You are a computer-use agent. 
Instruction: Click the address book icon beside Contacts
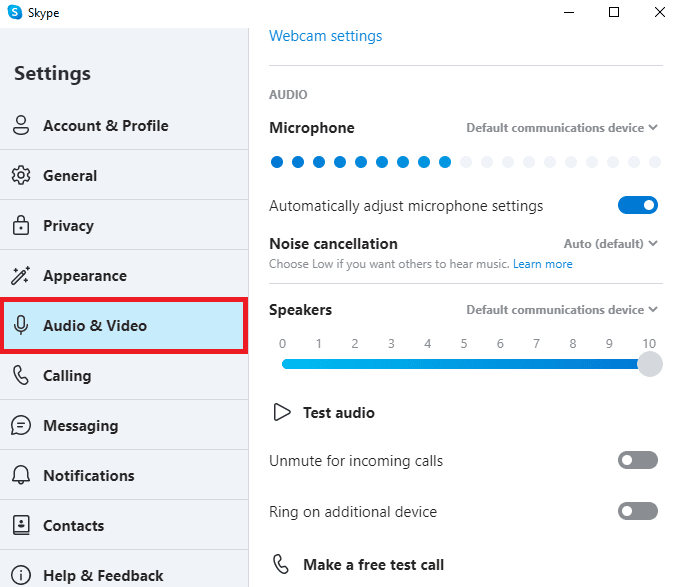21,525
